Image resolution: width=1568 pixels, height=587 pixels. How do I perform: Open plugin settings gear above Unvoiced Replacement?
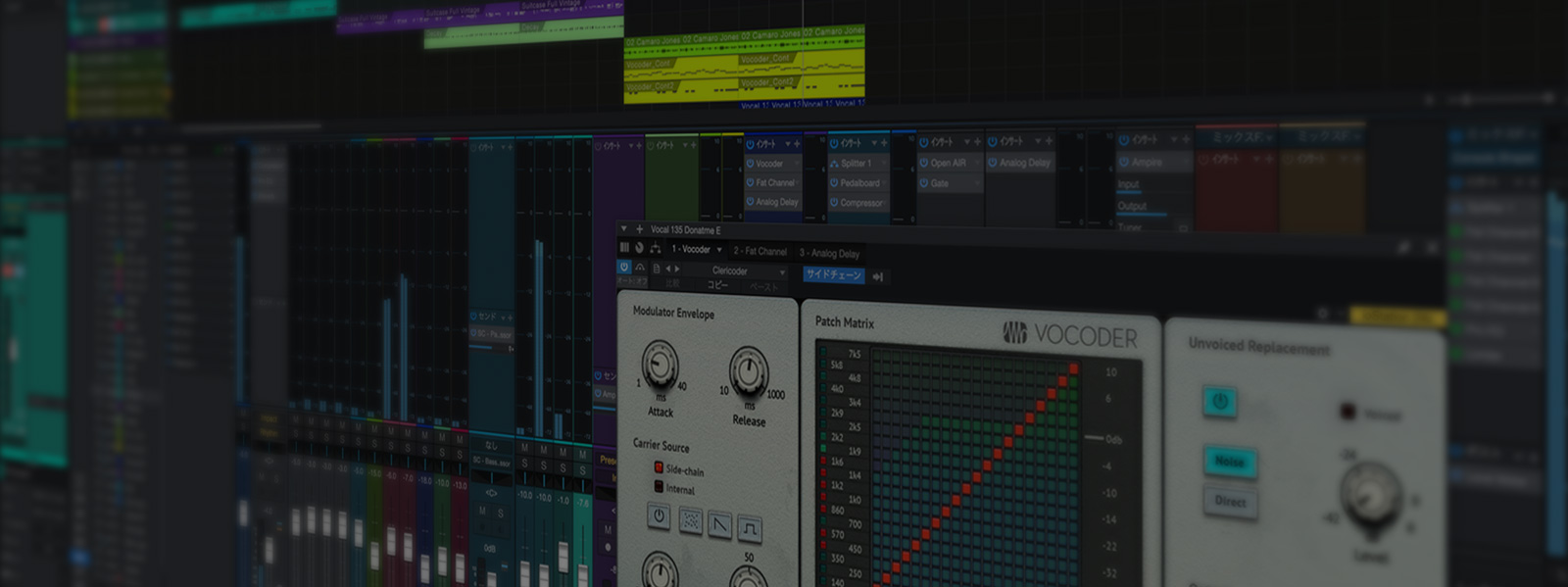click(x=1323, y=314)
